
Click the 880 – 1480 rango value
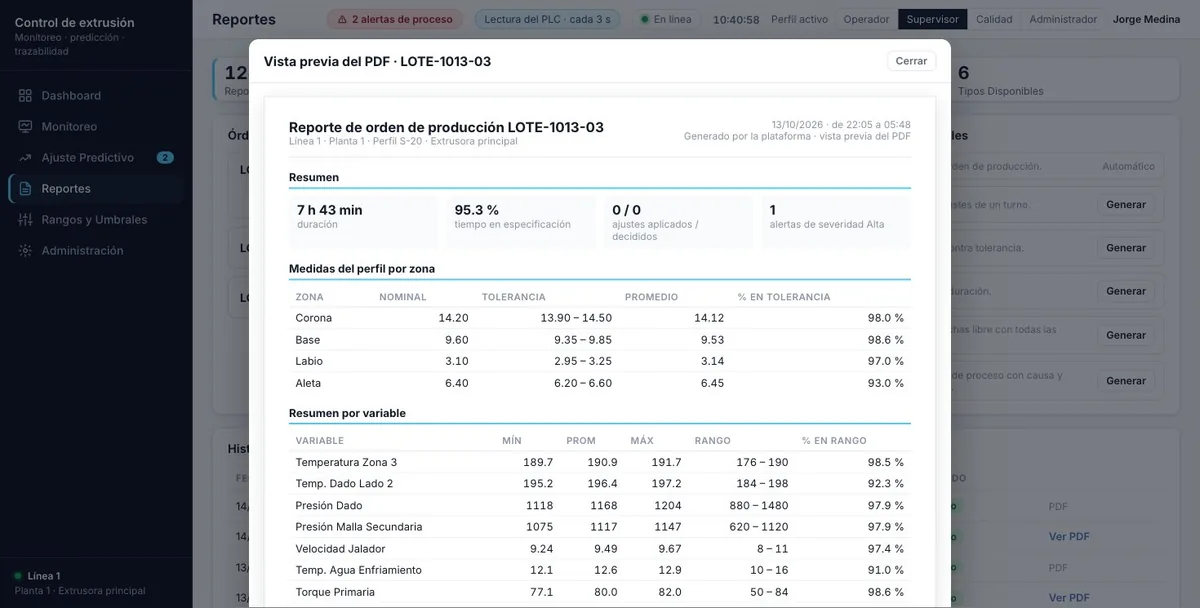click(x=759, y=506)
